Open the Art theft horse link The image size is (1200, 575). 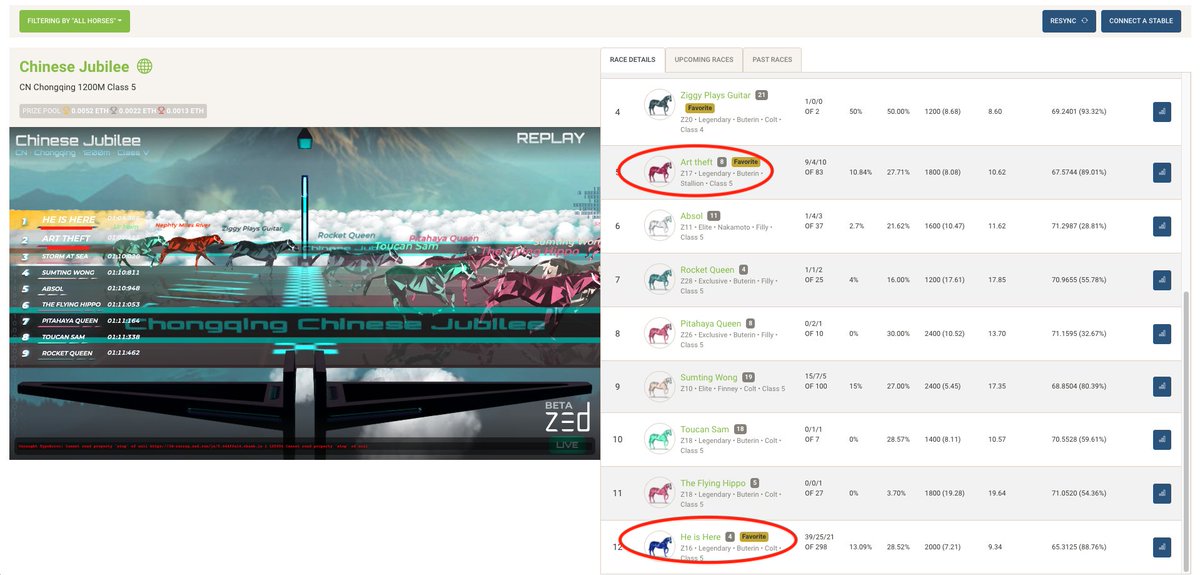[696, 162]
